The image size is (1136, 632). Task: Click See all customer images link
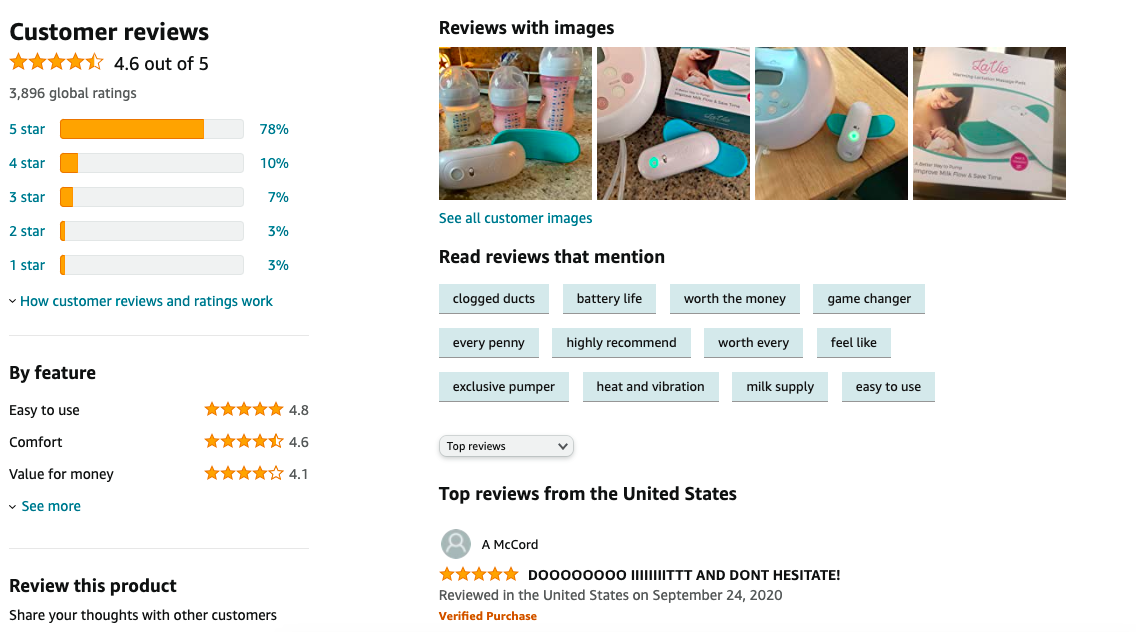click(x=515, y=218)
